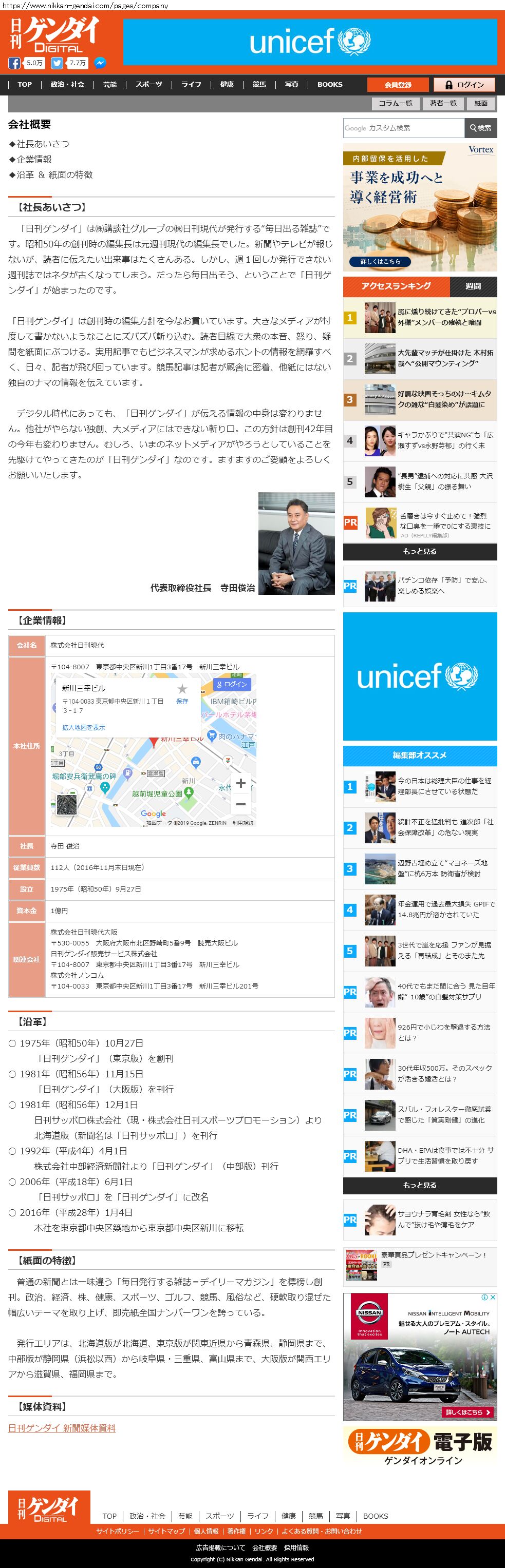Open the 健康 menu item
This screenshot has height=1568, width=505.
(227, 85)
